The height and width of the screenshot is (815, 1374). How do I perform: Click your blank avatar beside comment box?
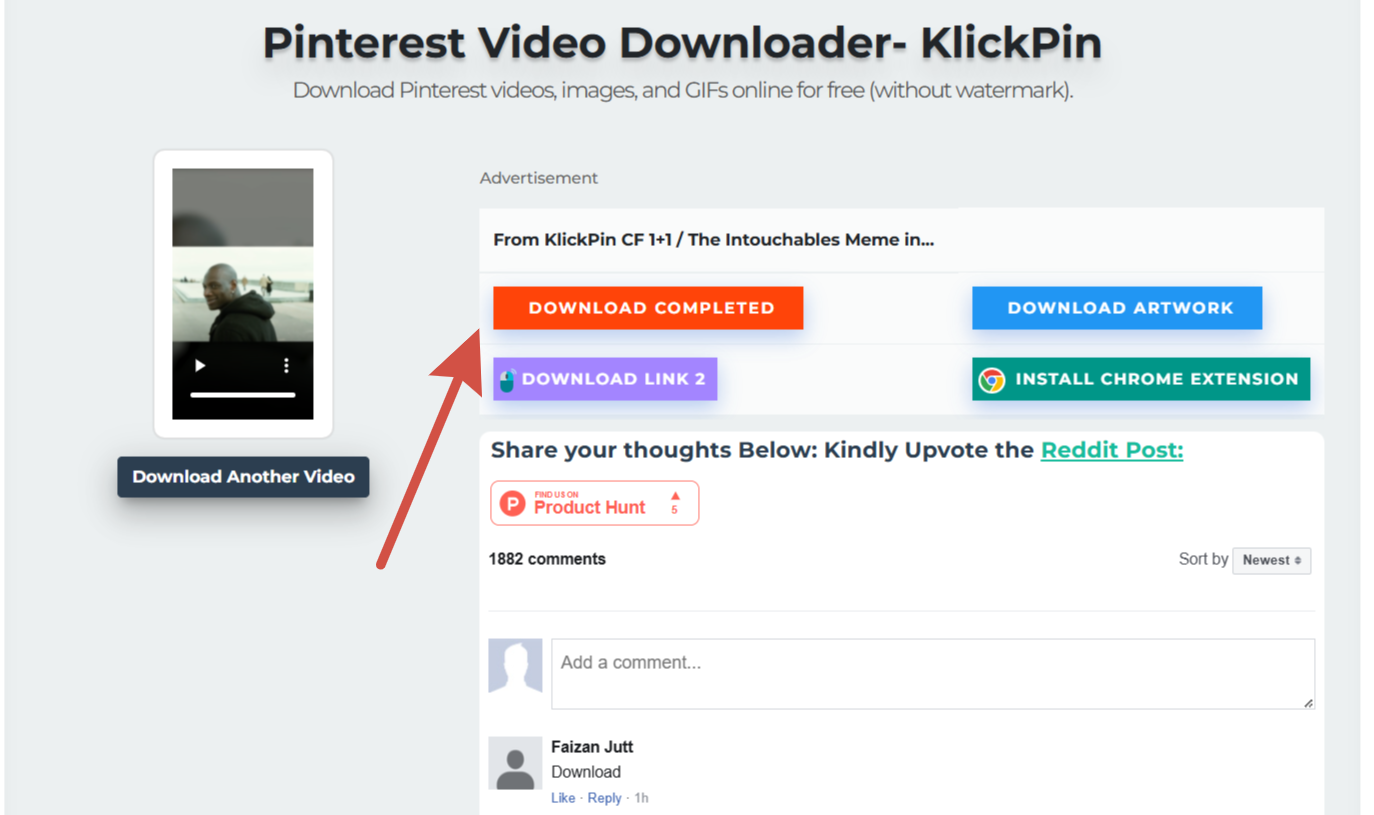(515, 666)
